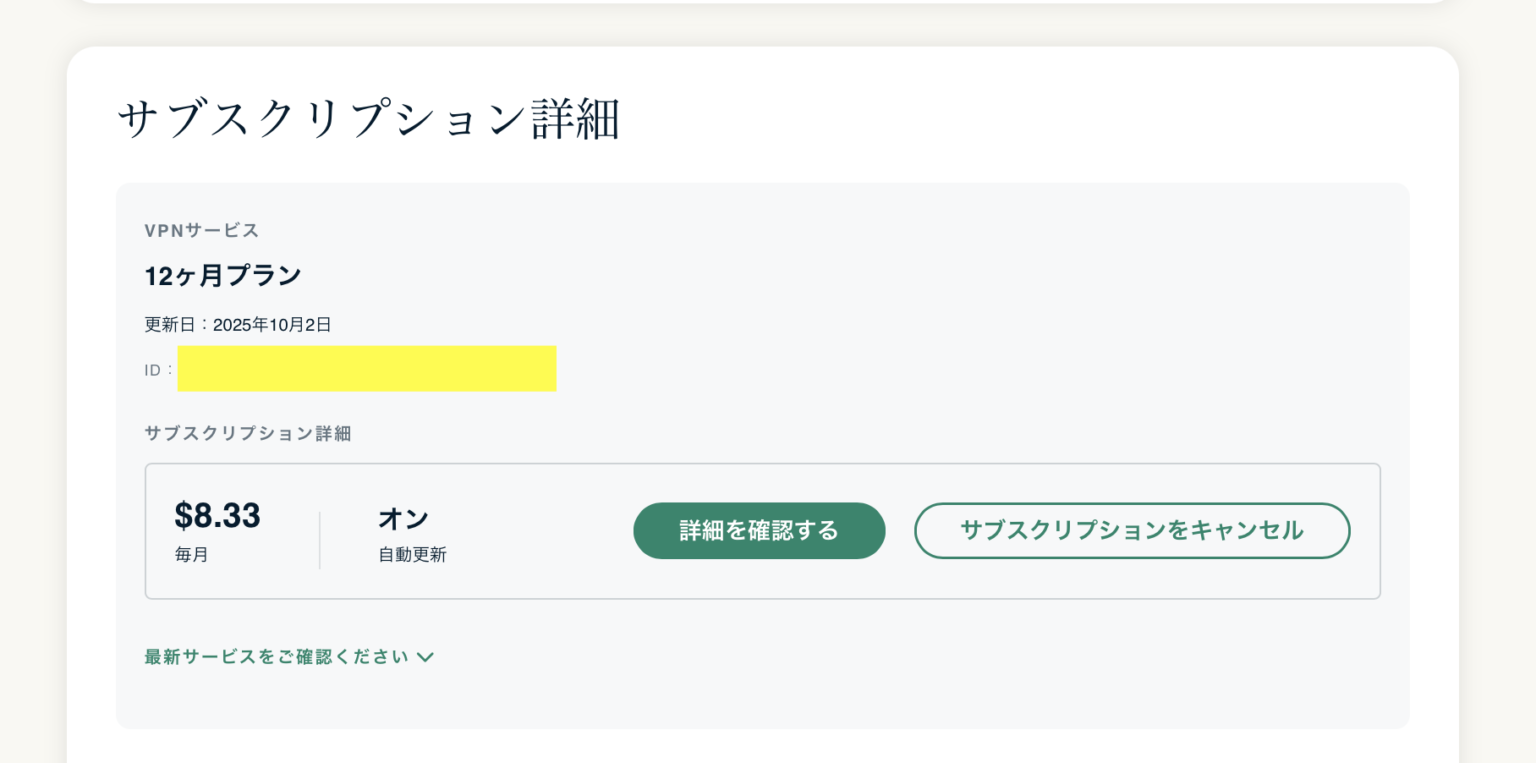Expand 最新サービスをご確認ください section

[x=277, y=657]
